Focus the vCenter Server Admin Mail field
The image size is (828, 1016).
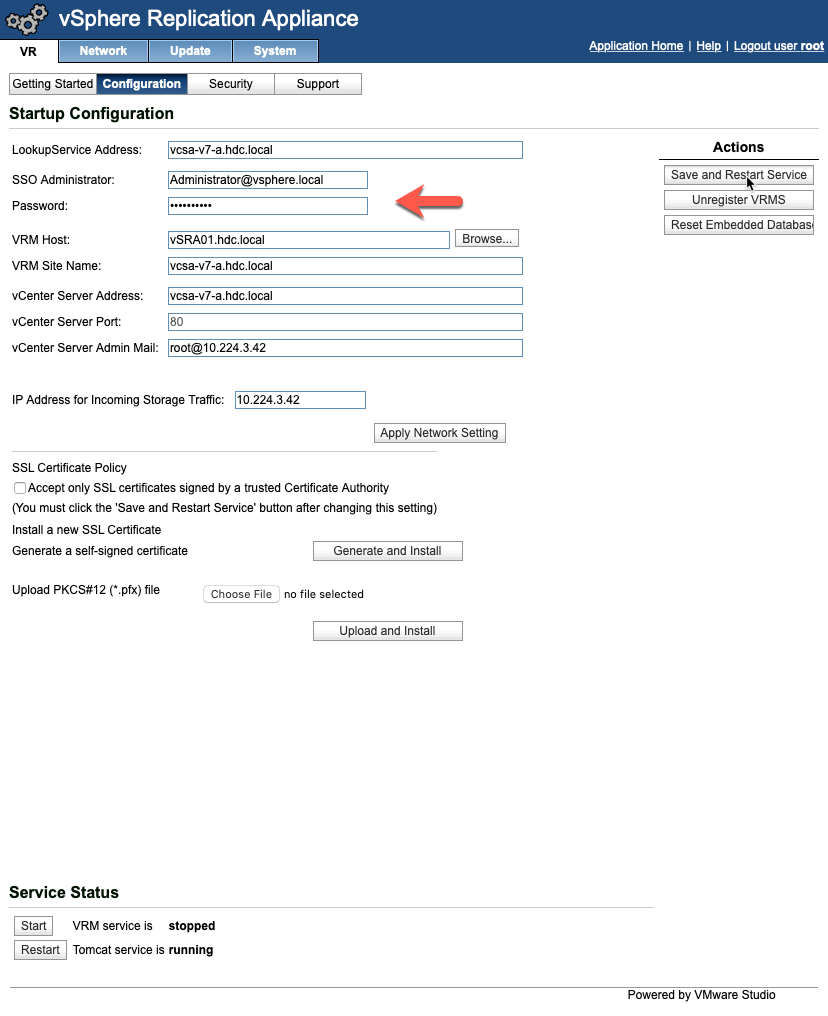(x=345, y=348)
